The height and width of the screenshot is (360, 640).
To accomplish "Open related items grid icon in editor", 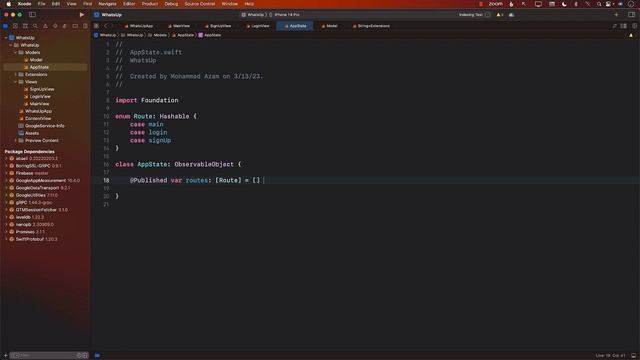I will coord(96,26).
